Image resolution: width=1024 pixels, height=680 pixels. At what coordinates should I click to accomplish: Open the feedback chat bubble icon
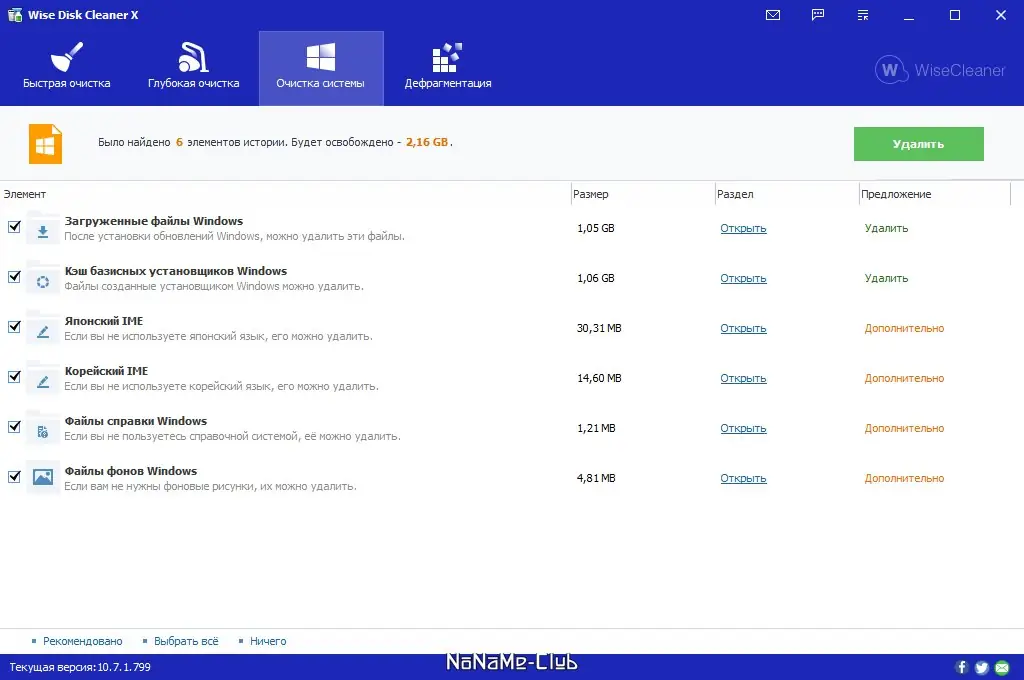coord(818,15)
